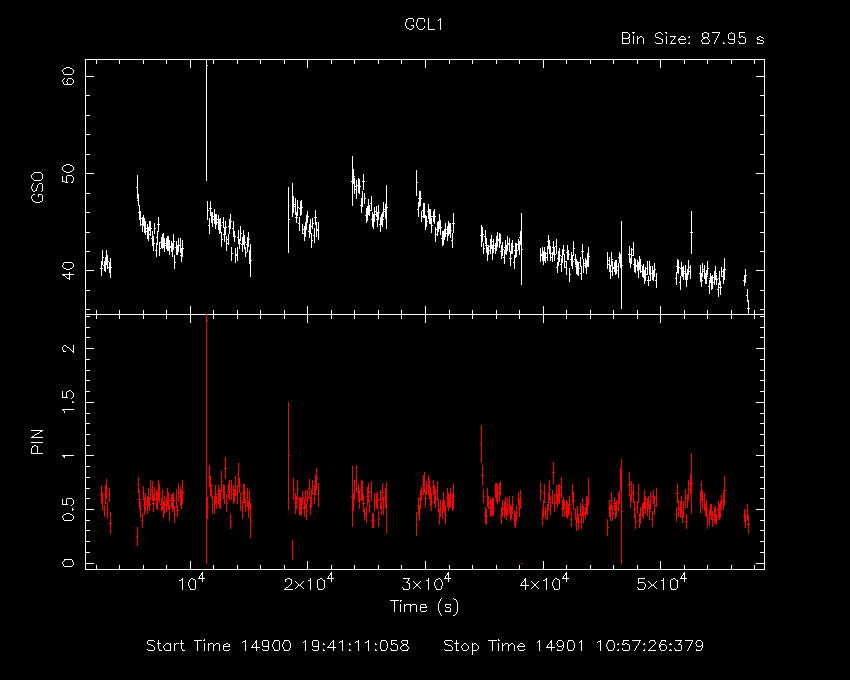The width and height of the screenshot is (850, 680).
Task: Click the PIN y-axis label
Action: (38, 441)
